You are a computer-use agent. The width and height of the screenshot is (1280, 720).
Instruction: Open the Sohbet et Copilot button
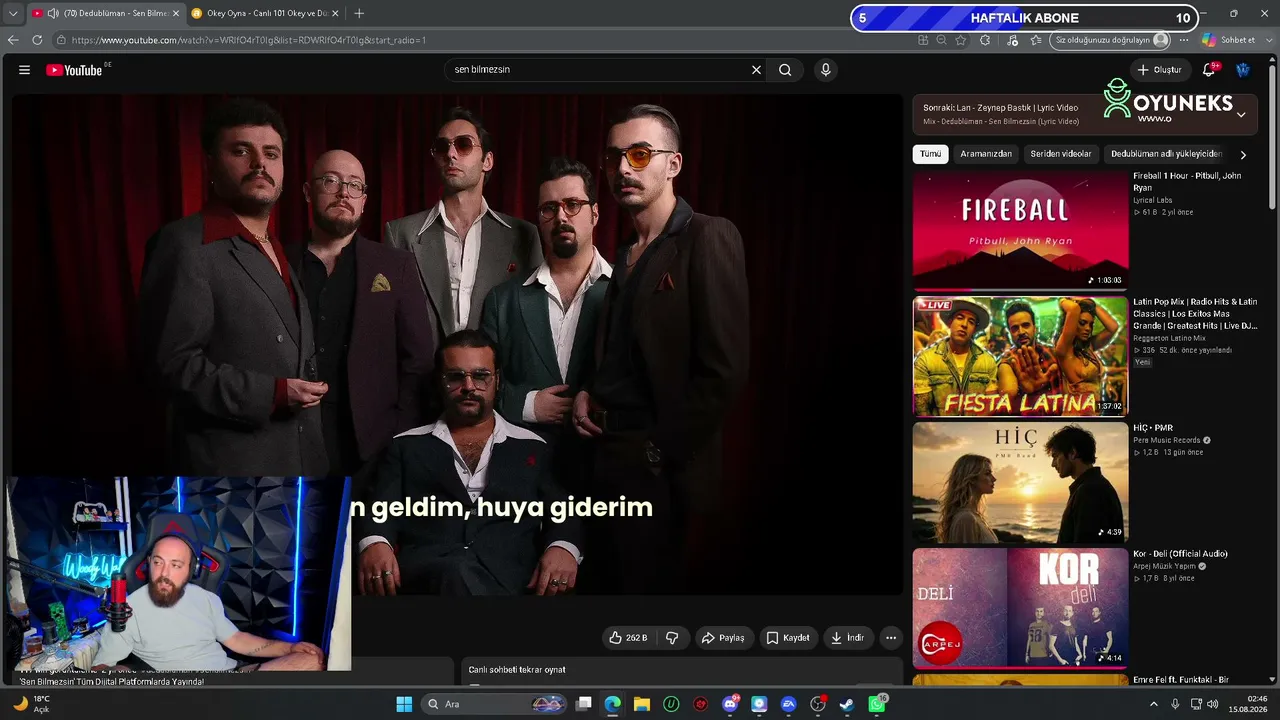click(1229, 40)
